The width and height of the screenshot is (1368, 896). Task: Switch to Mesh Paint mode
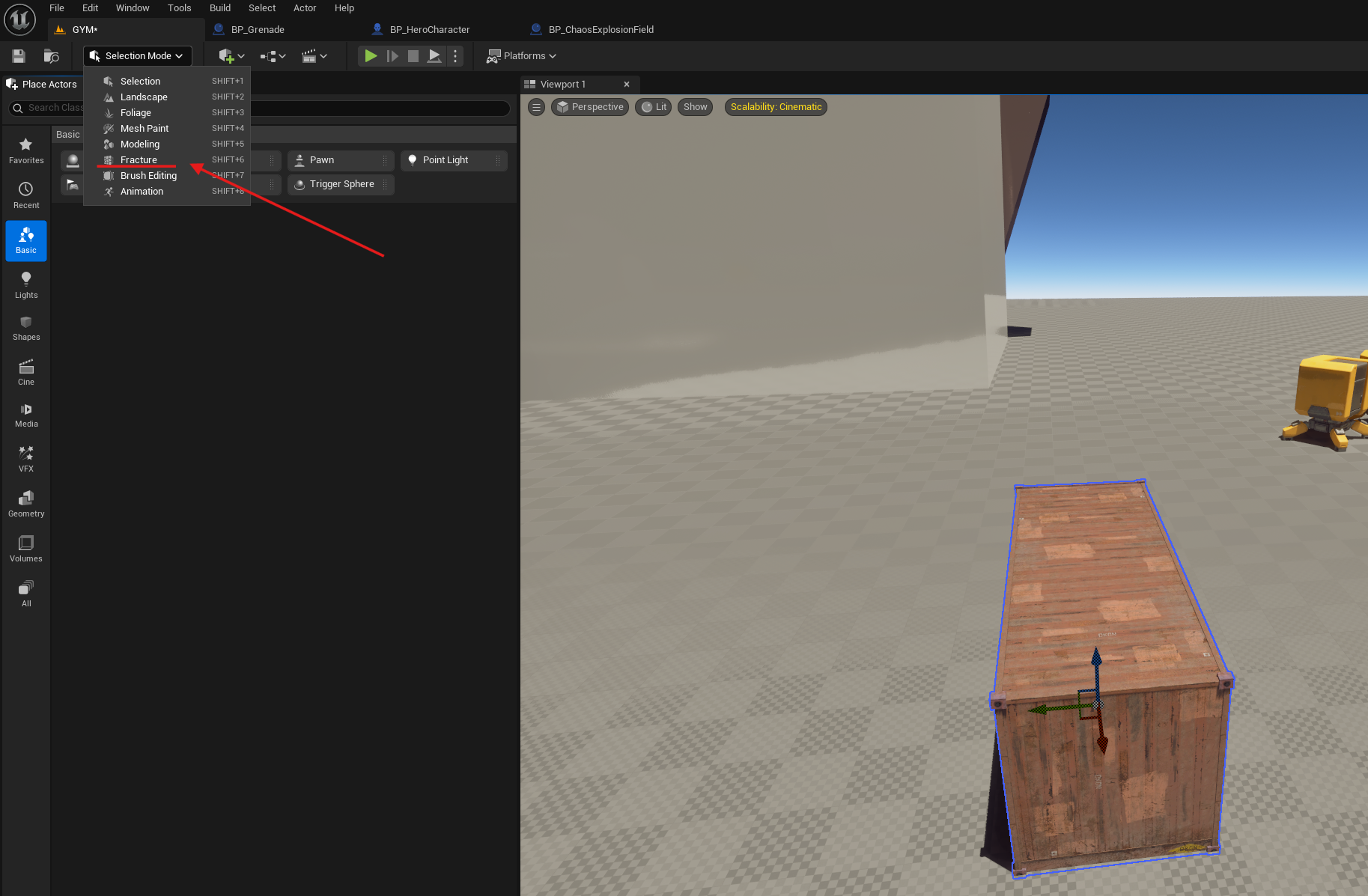tap(167, 128)
